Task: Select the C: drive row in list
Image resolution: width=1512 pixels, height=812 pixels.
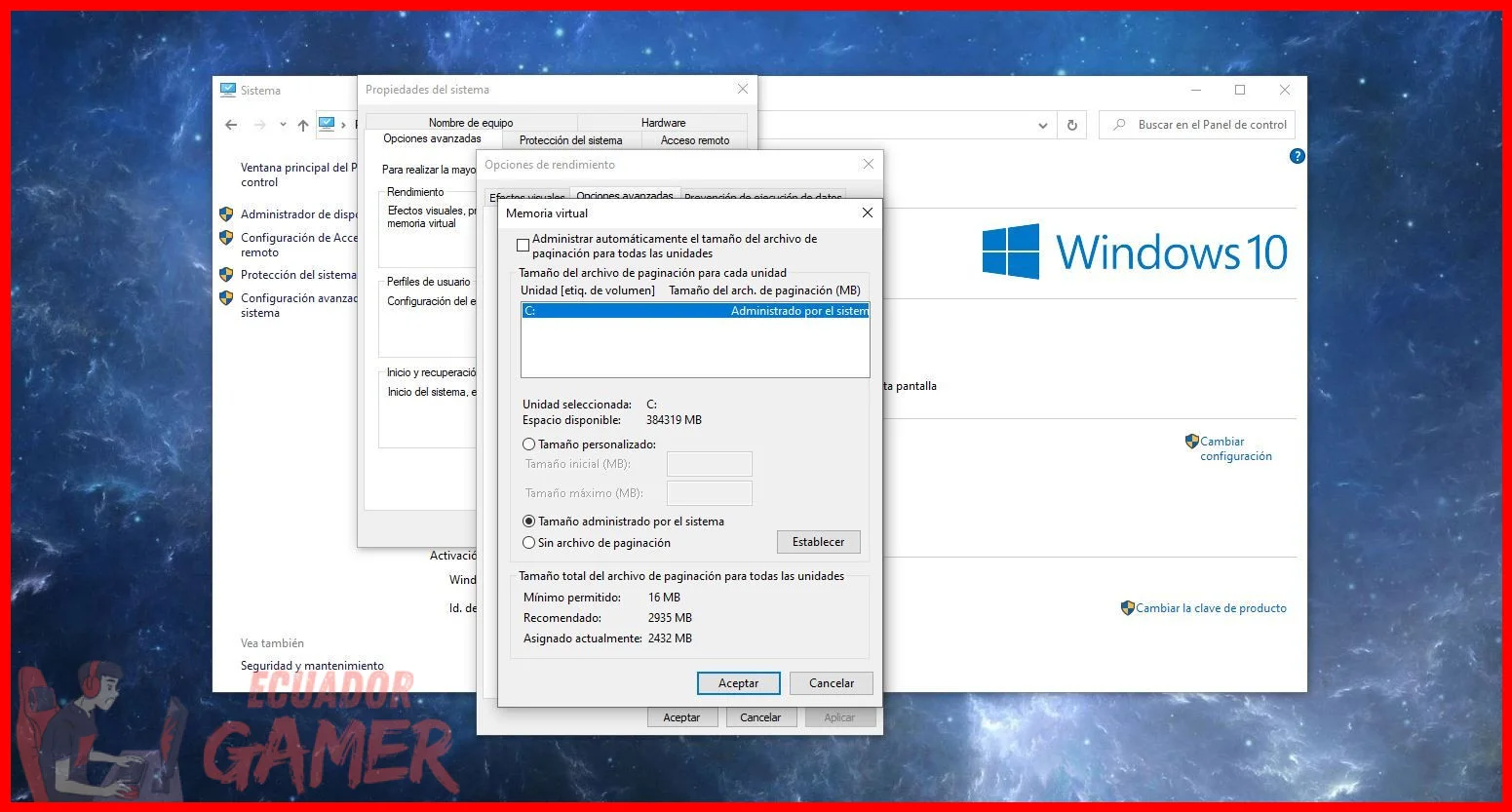Action: point(695,311)
